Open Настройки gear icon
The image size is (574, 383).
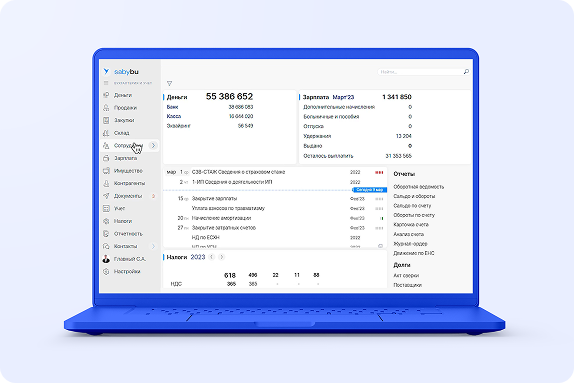click(x=106, y=271)
